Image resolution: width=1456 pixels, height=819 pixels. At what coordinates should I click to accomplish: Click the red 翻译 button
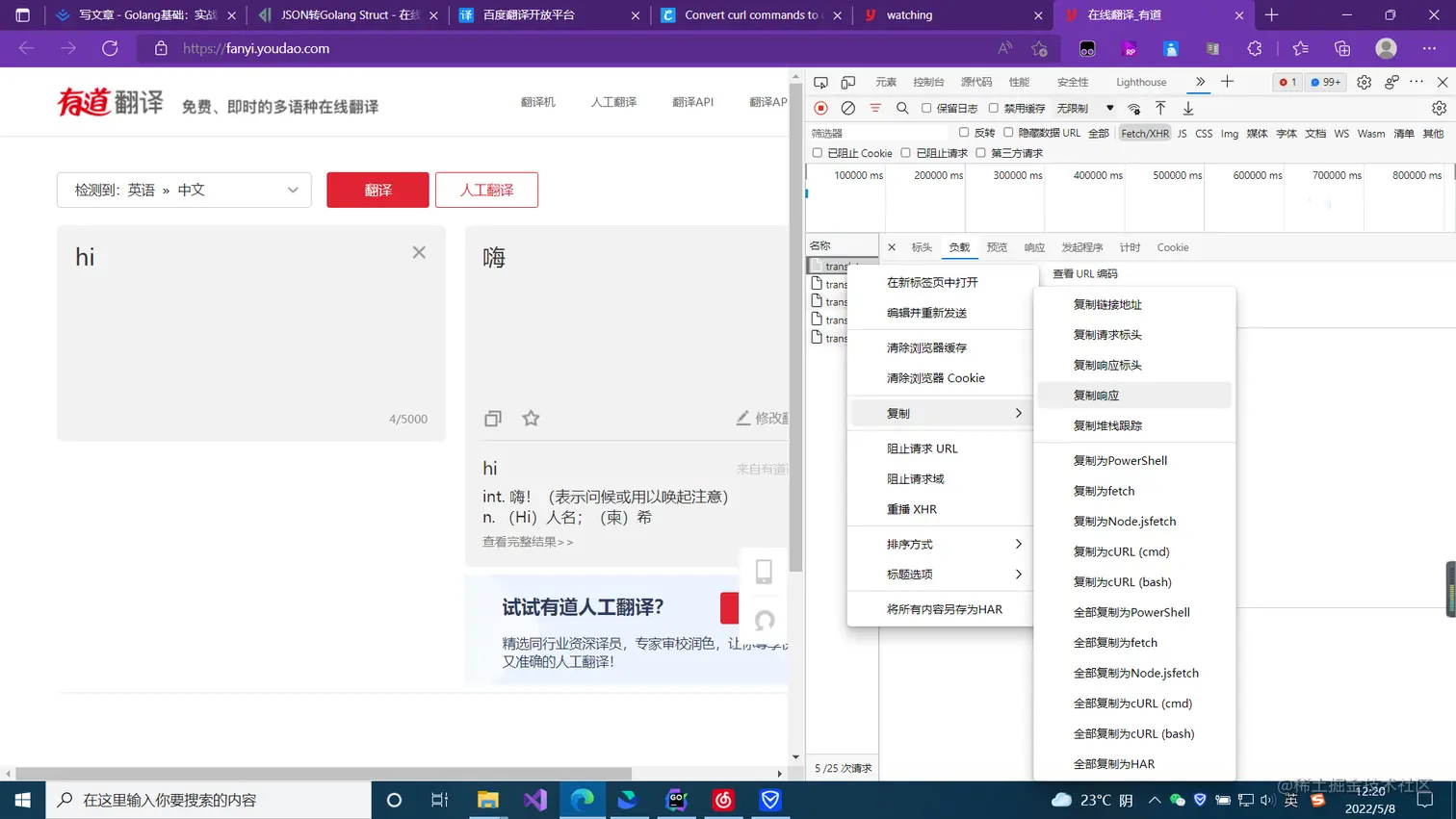point(377,190)
